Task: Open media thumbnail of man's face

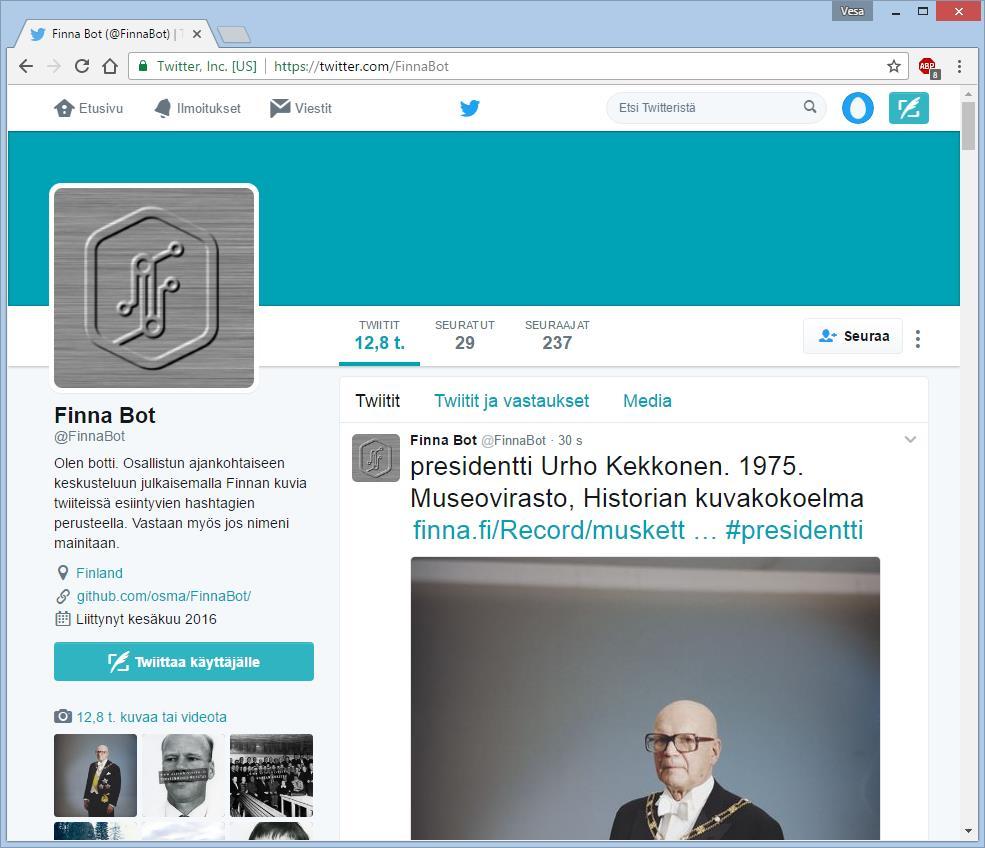Action: [183, 776]
